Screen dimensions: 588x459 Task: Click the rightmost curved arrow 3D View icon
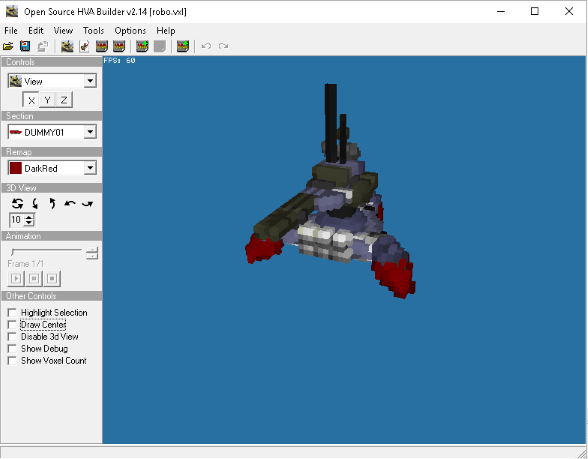tap(88, 204)
